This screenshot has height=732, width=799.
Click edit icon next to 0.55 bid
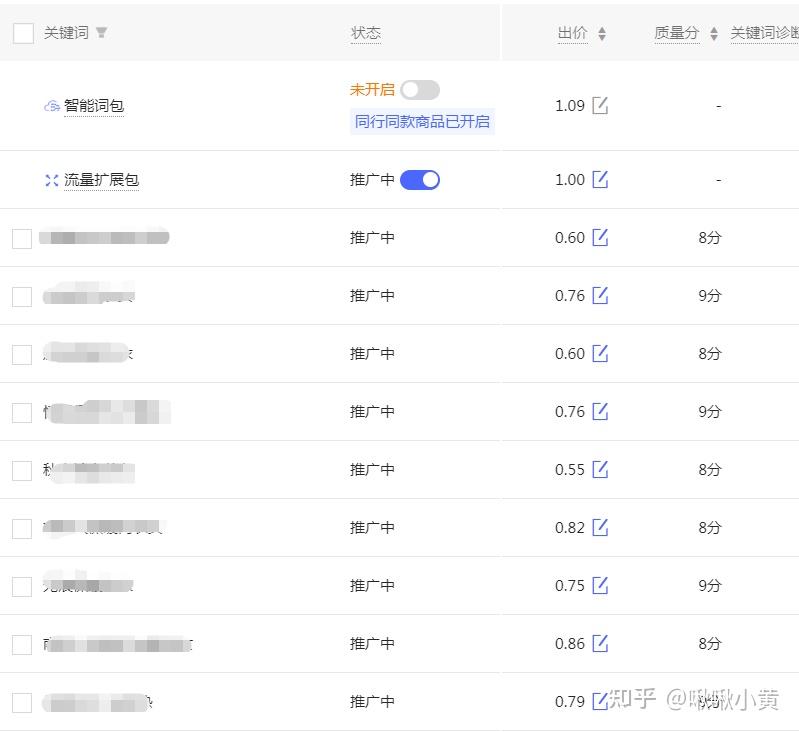click(600, 469)
